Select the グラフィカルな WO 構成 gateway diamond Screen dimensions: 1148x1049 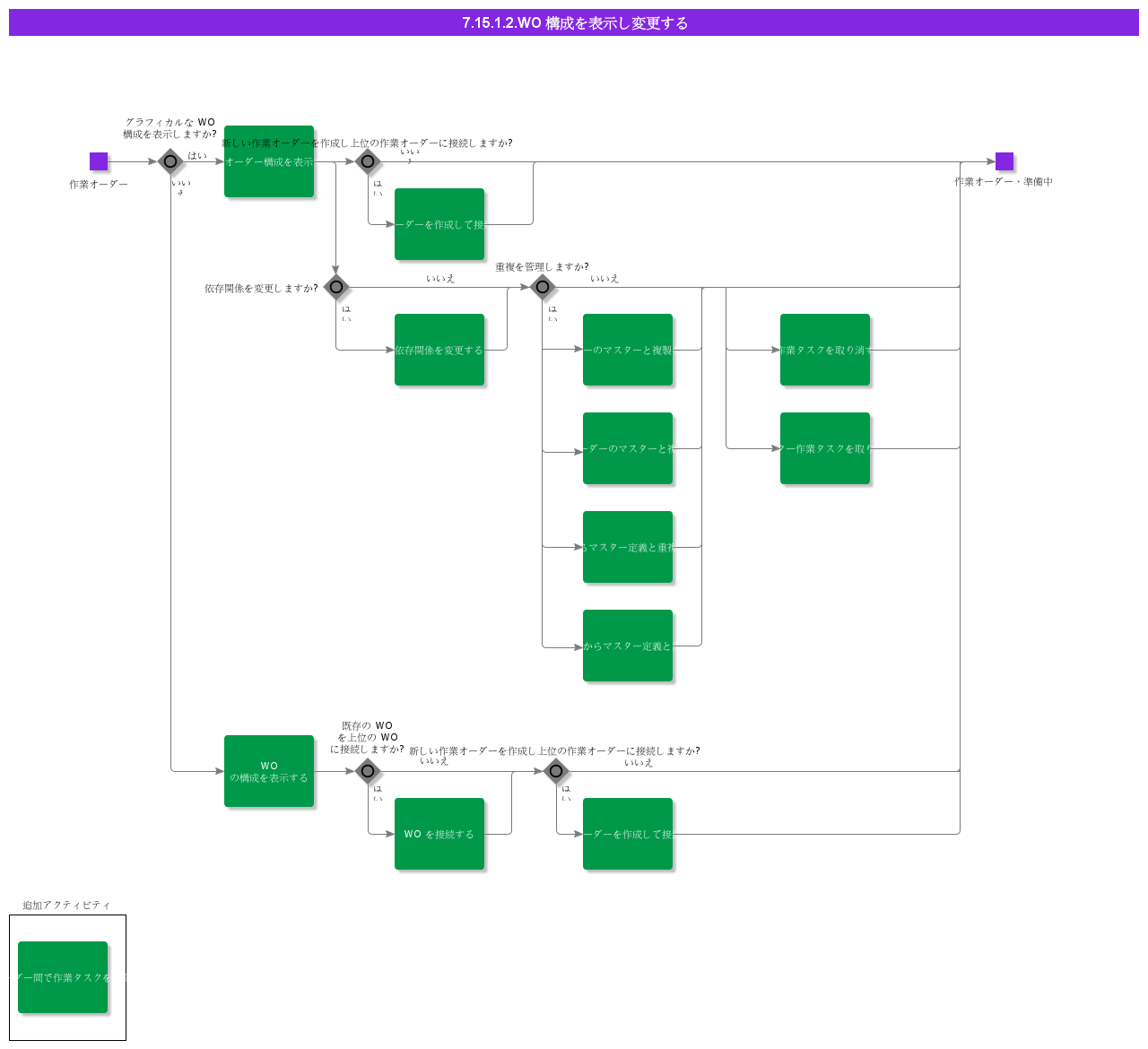170,161
